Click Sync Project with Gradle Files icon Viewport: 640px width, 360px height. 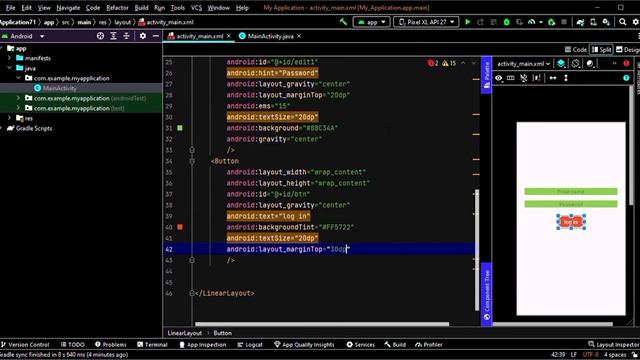[580, 22]
